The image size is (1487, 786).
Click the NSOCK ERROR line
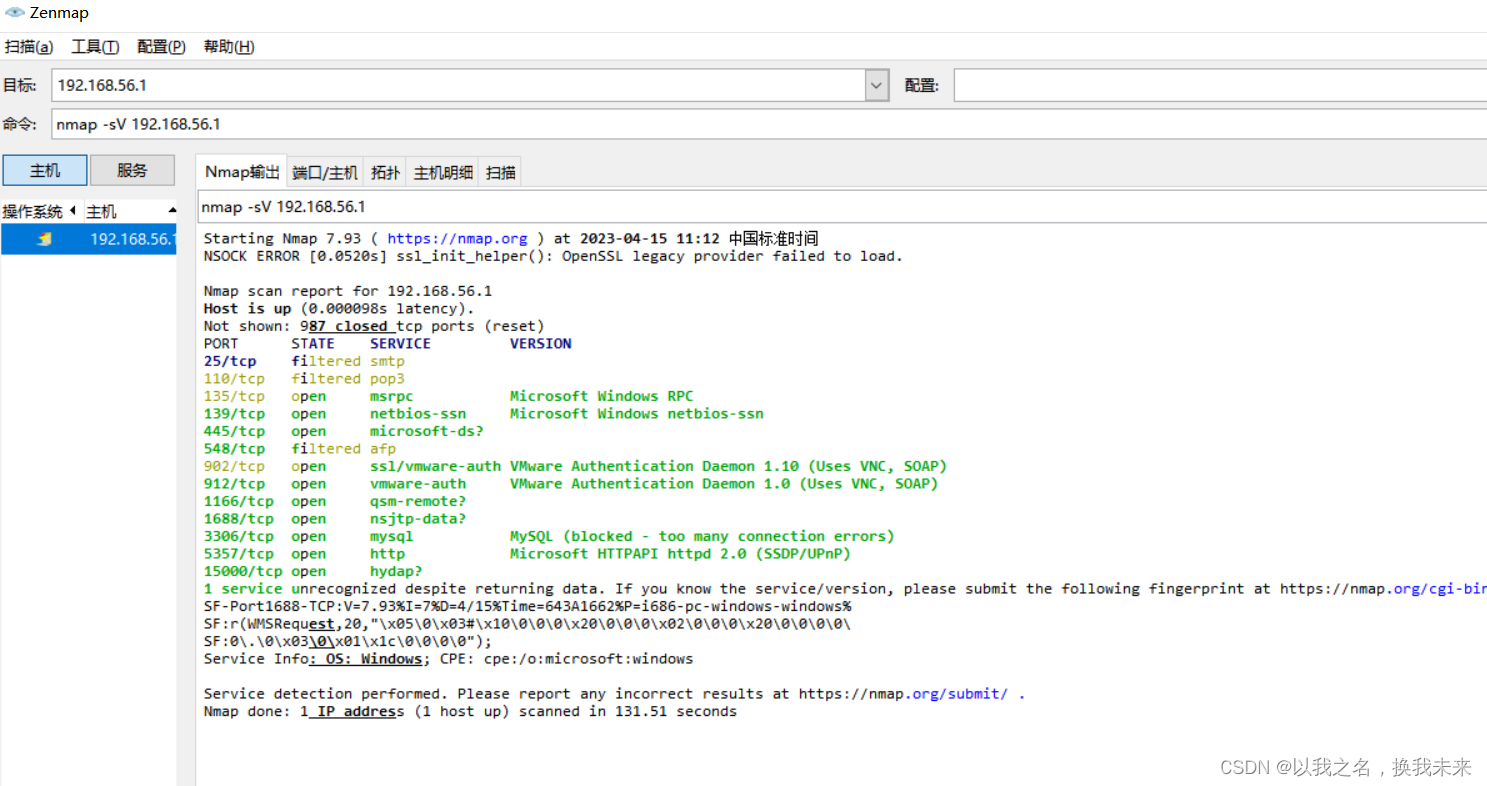553,256
